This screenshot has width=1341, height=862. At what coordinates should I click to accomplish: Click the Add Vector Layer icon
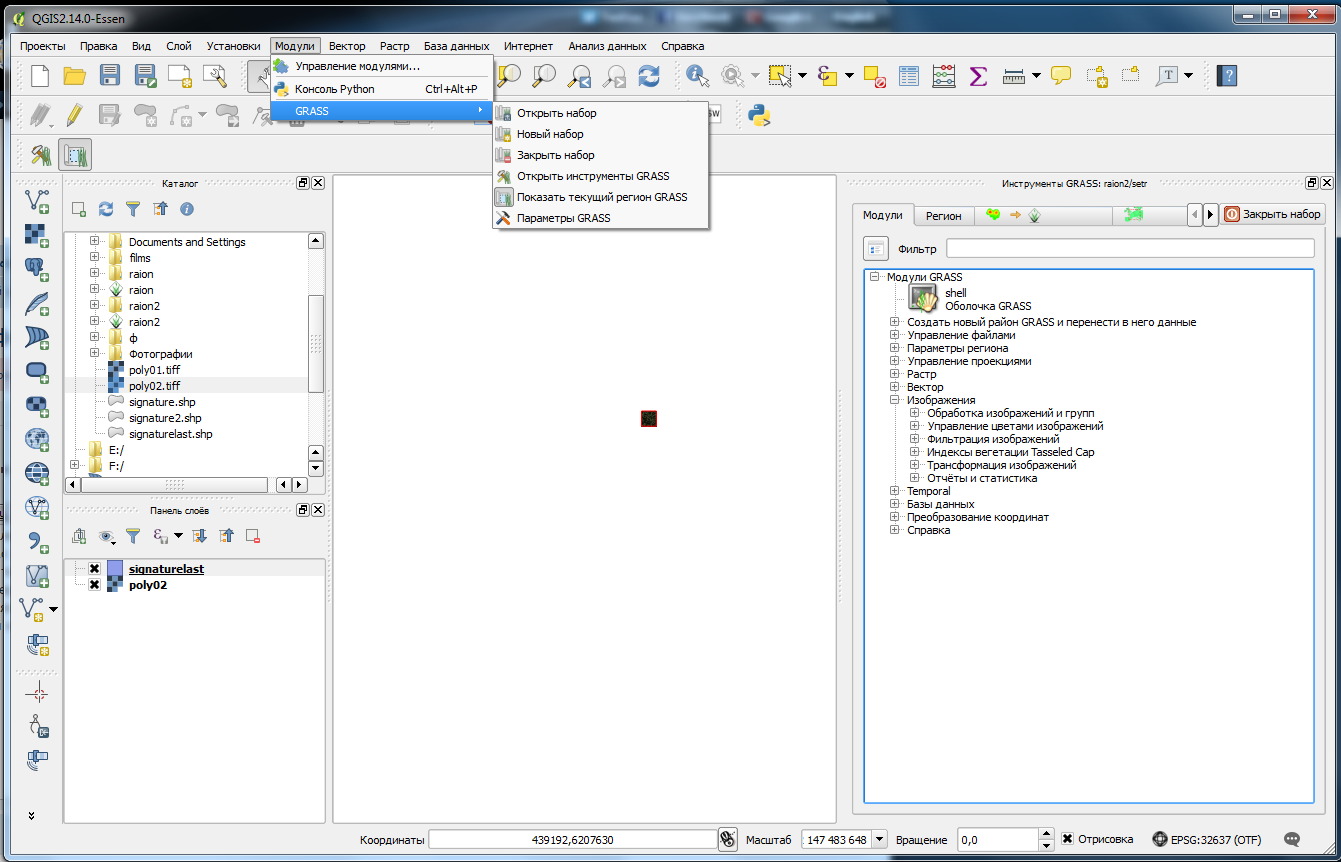pyautogui.click(x=37, y=201)
